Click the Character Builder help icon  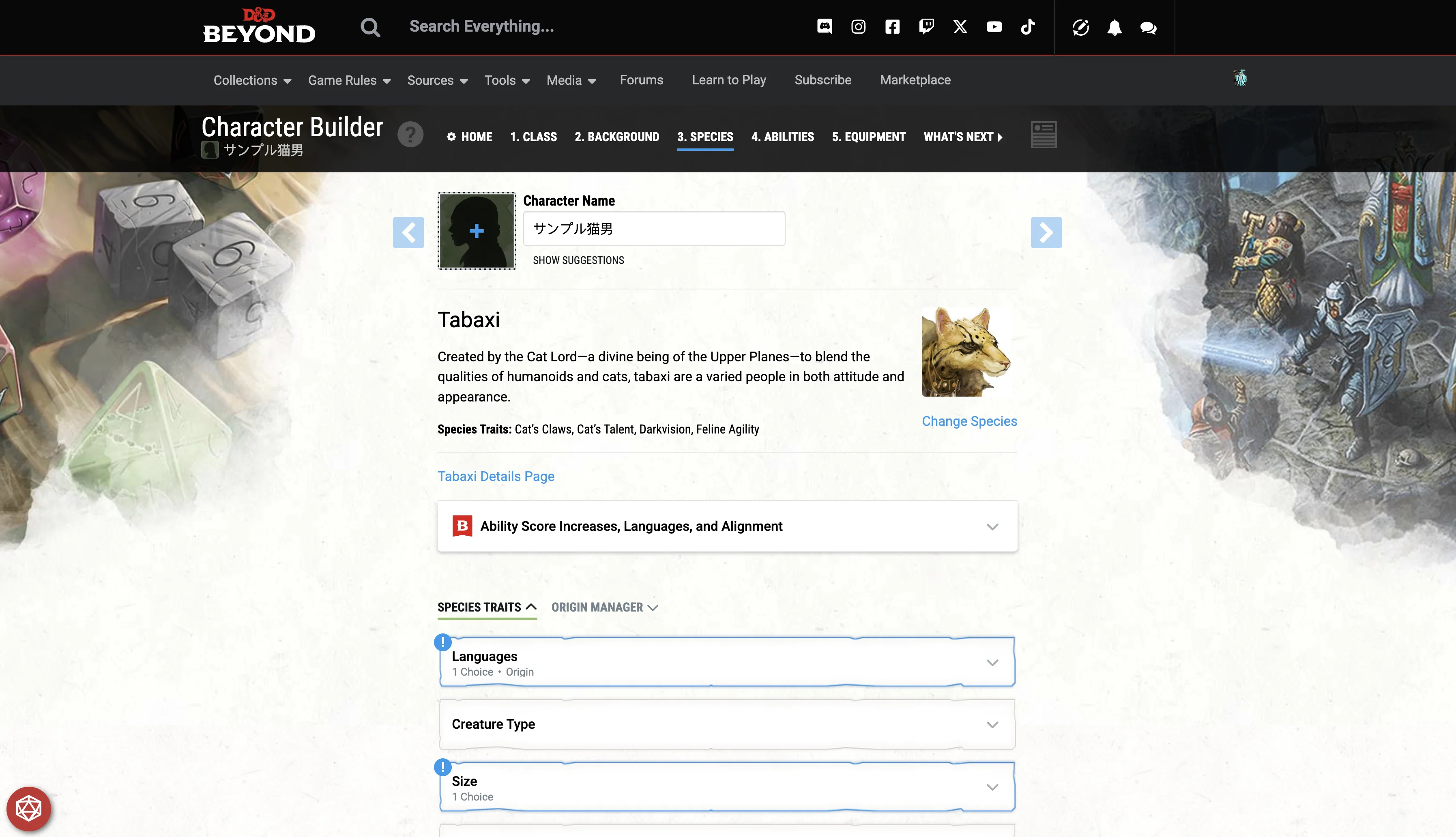410,135
